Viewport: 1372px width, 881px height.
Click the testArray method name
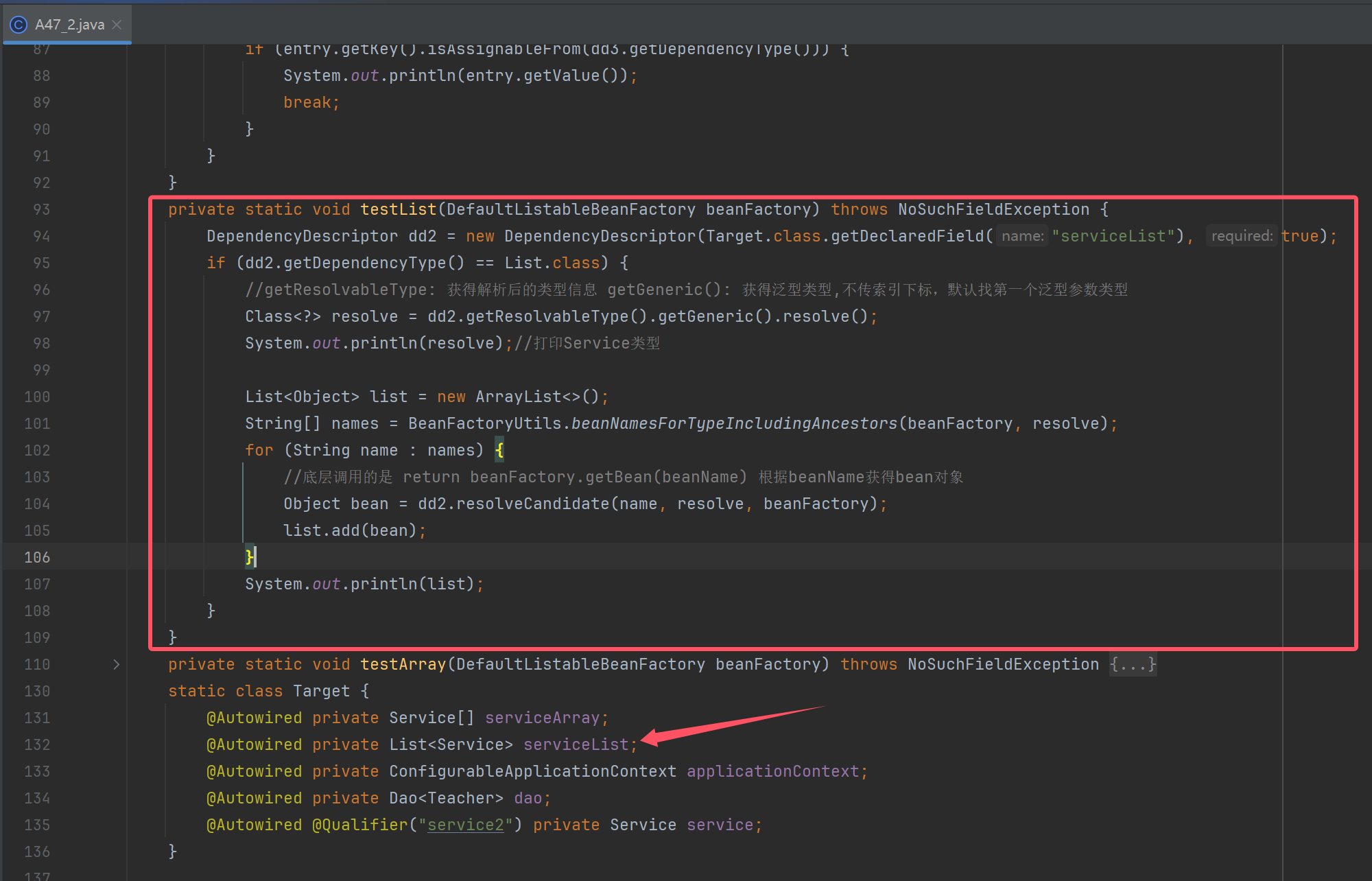(403, 664)
